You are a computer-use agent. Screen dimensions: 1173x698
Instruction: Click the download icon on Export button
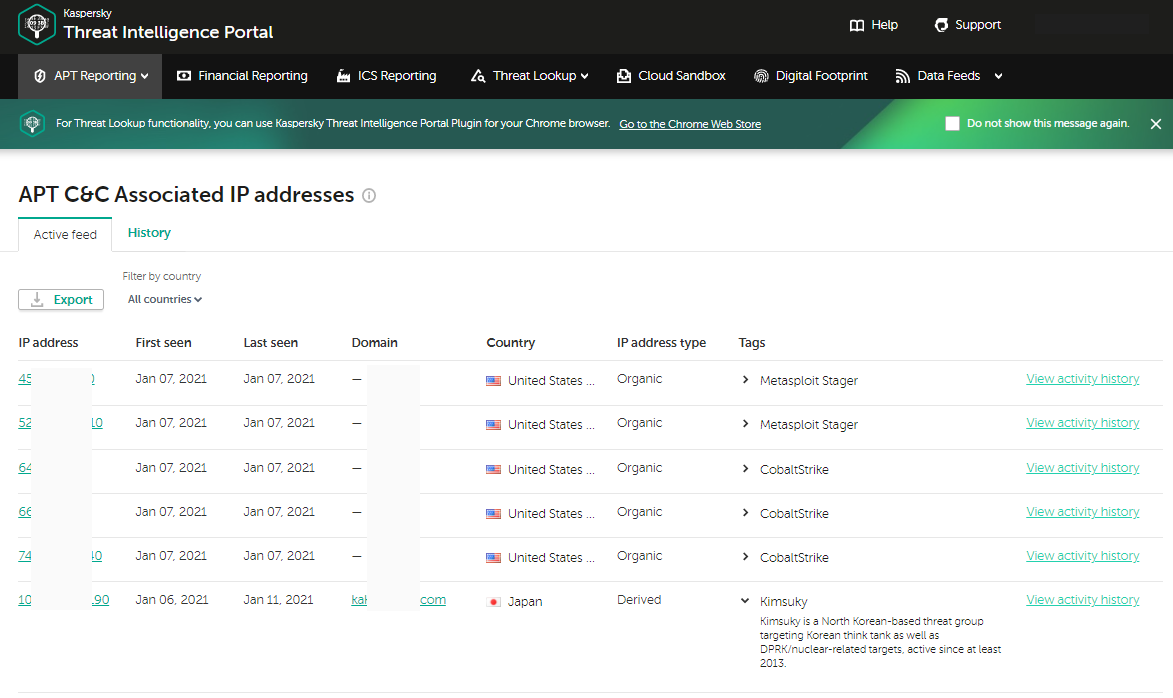tap(37, 299)
